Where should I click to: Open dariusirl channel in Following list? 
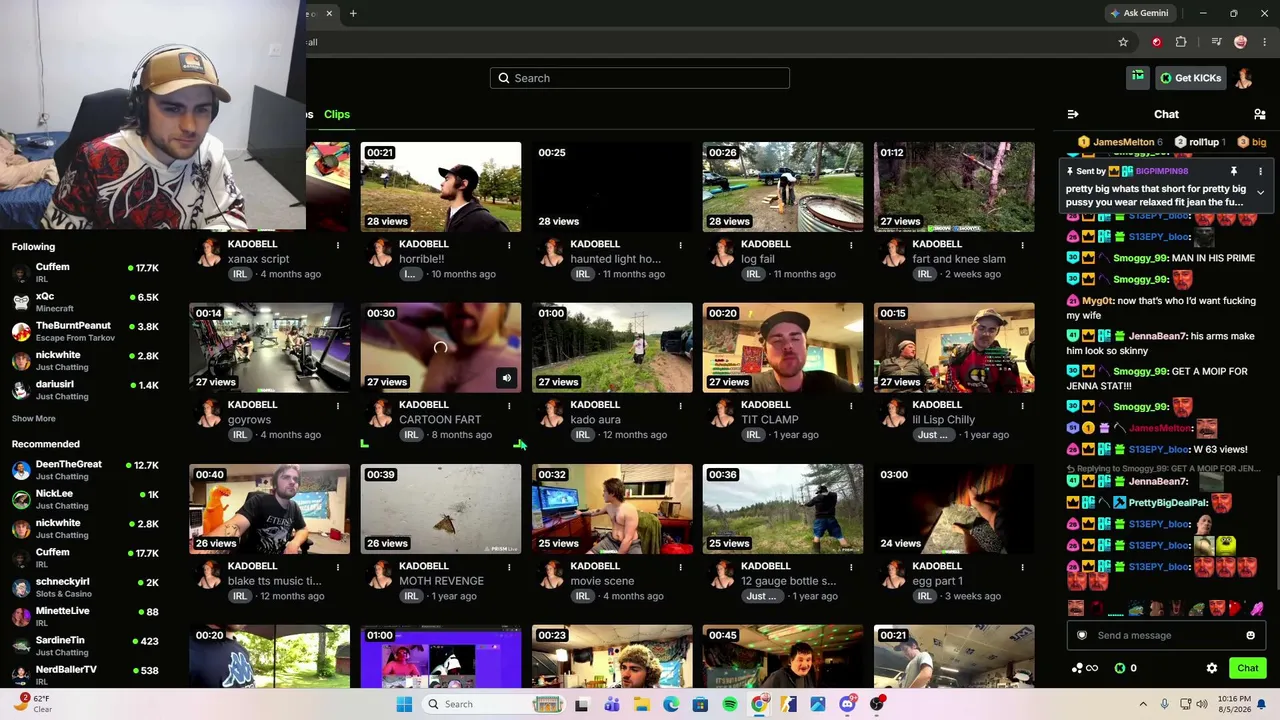(85, 390)
